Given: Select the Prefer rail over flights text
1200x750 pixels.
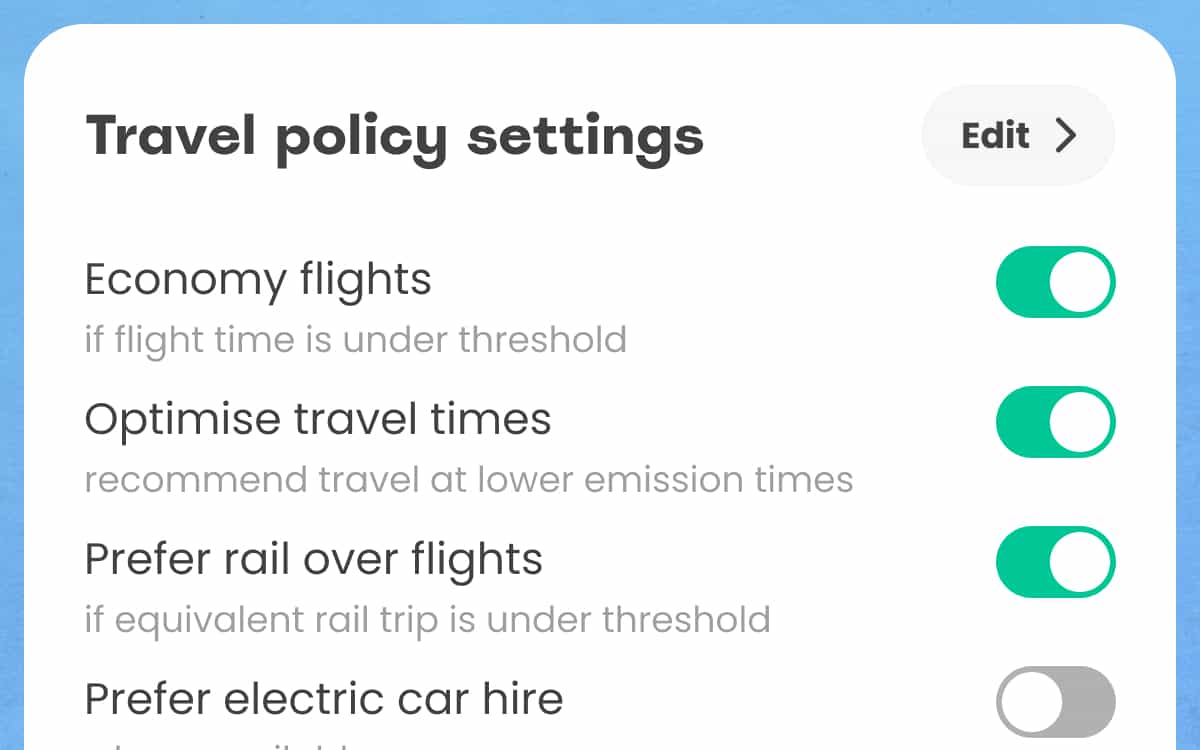Looking at the screenshot, I should point(313,560).
